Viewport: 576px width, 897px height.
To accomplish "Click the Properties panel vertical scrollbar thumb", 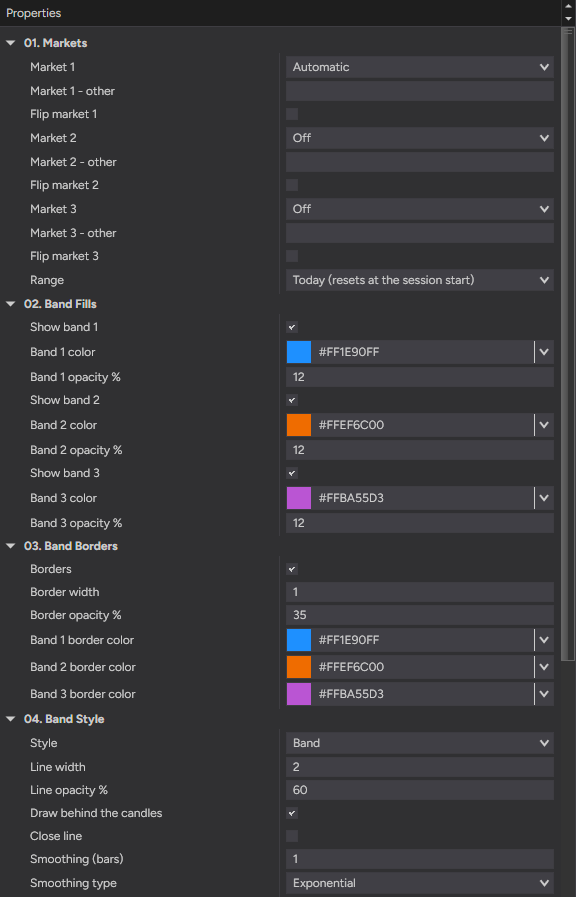I will [x=568, y=343].
